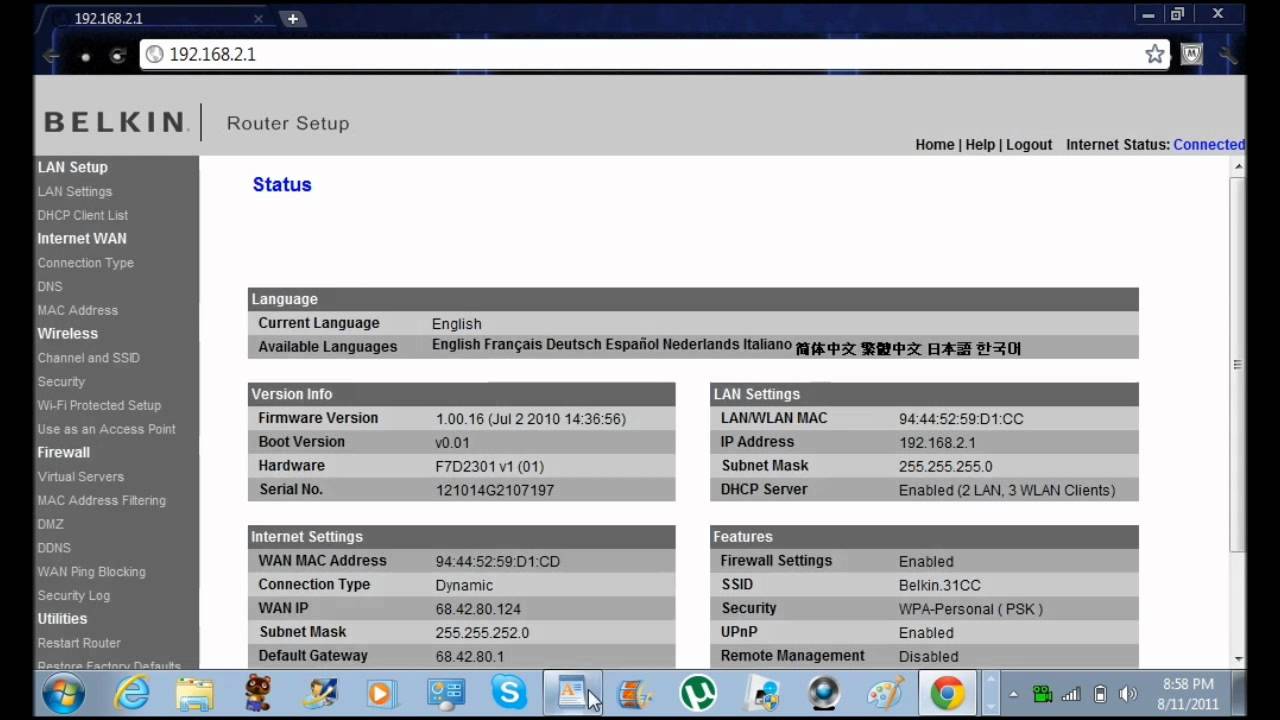
Task: Click the taskbar icon under the mouse pointer
Action: pyautogui.click(x=572, y=693)
